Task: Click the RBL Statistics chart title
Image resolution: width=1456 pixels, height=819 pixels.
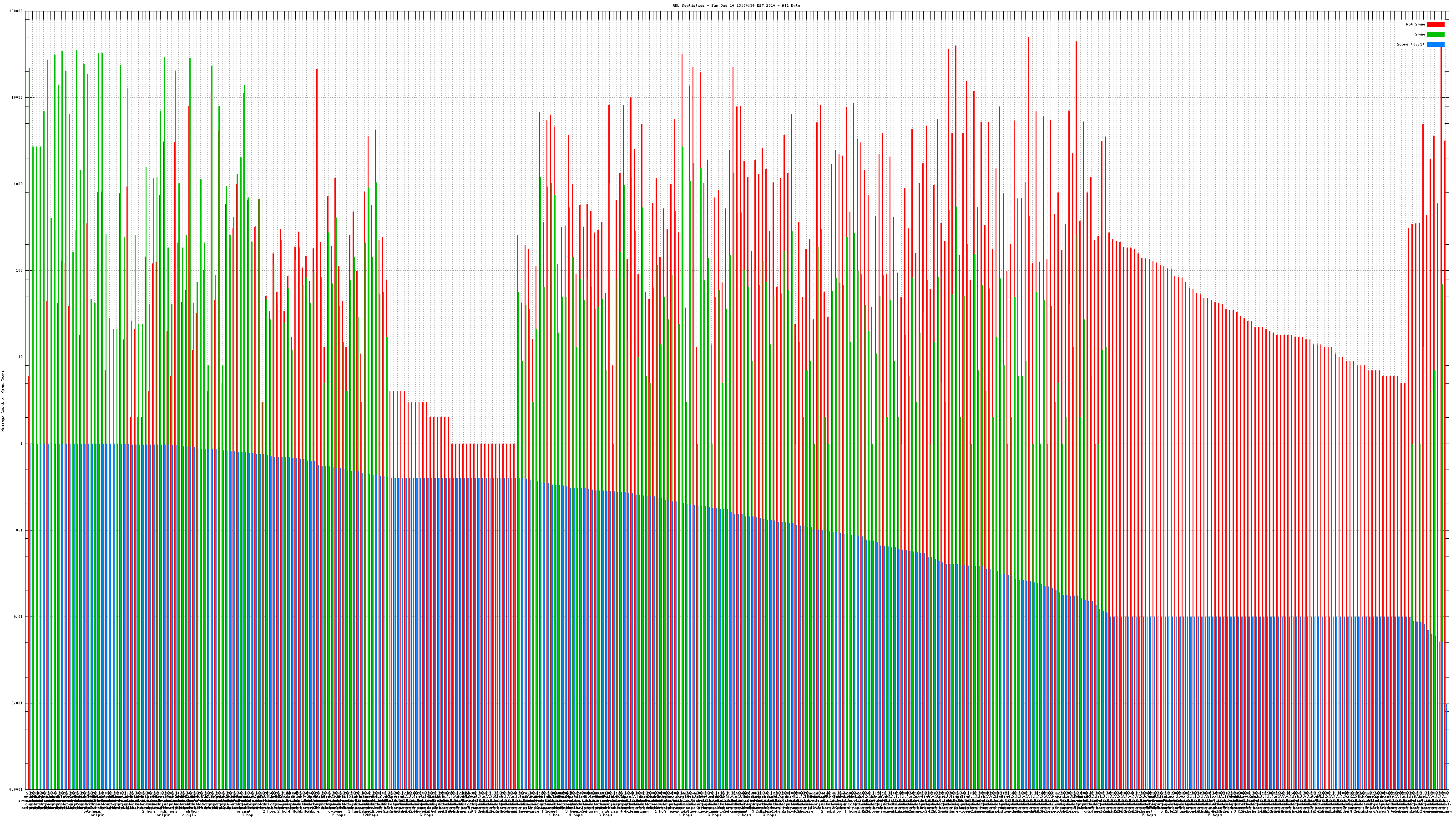Action: click(x=736, y=5)
